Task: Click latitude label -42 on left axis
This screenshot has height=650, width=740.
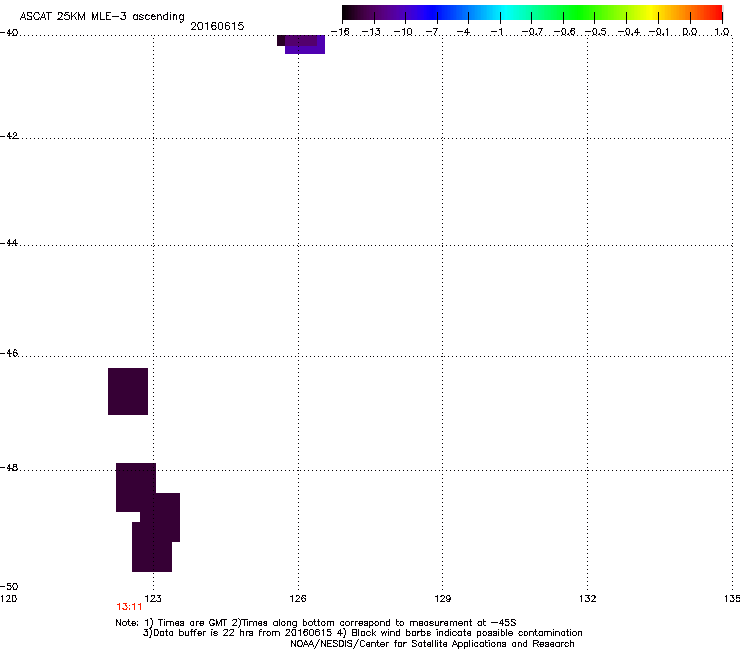Action: click(9, 136)
